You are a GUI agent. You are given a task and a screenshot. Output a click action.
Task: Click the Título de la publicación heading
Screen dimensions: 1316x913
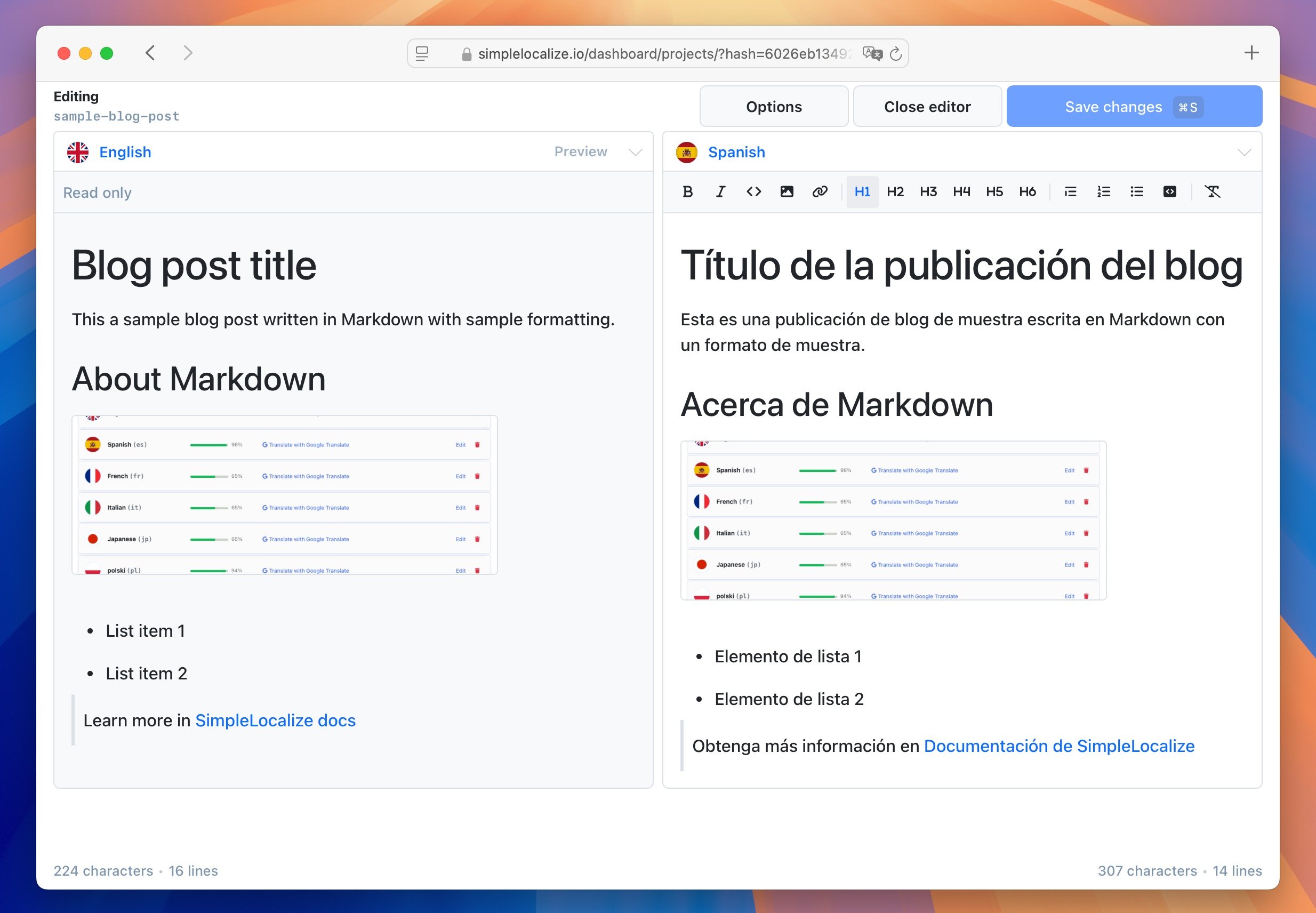(x=961, y=266)
